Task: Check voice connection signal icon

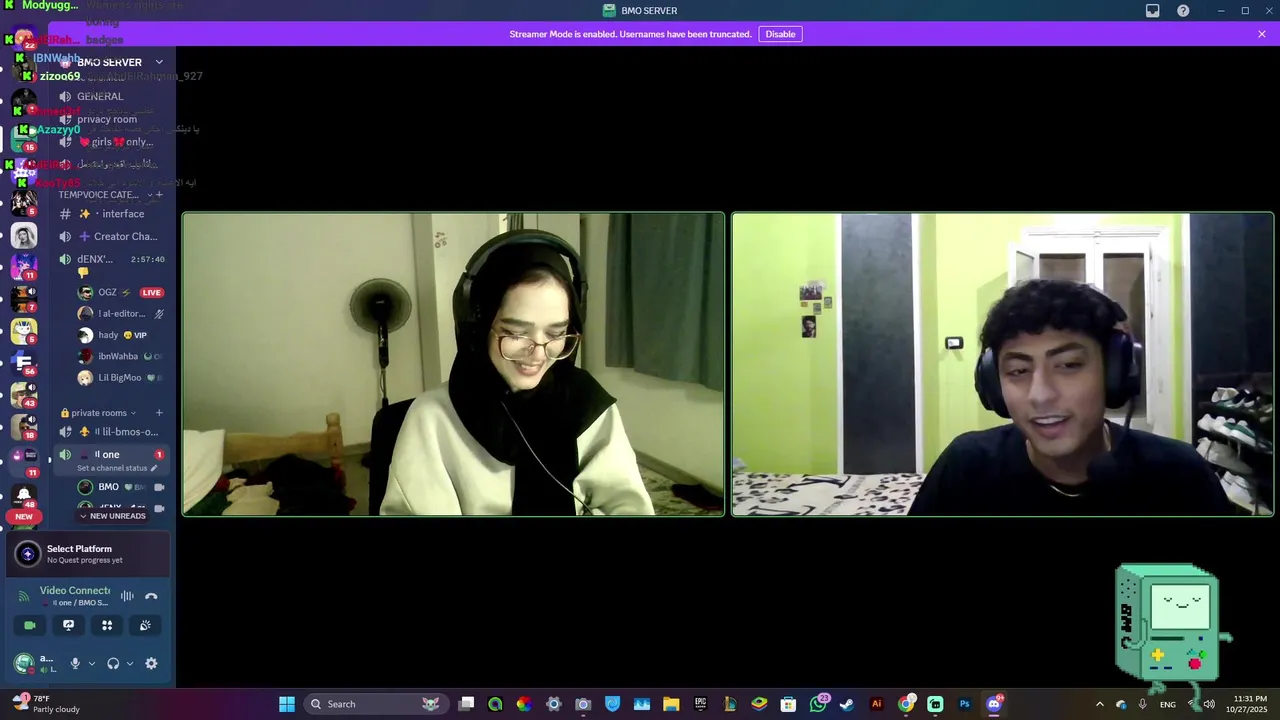Action: (24, 596)
